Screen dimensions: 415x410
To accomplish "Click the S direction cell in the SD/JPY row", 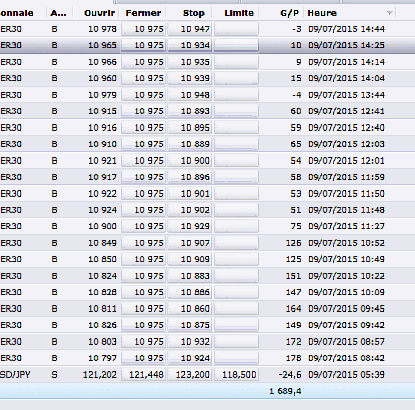I will coord(54,375).
